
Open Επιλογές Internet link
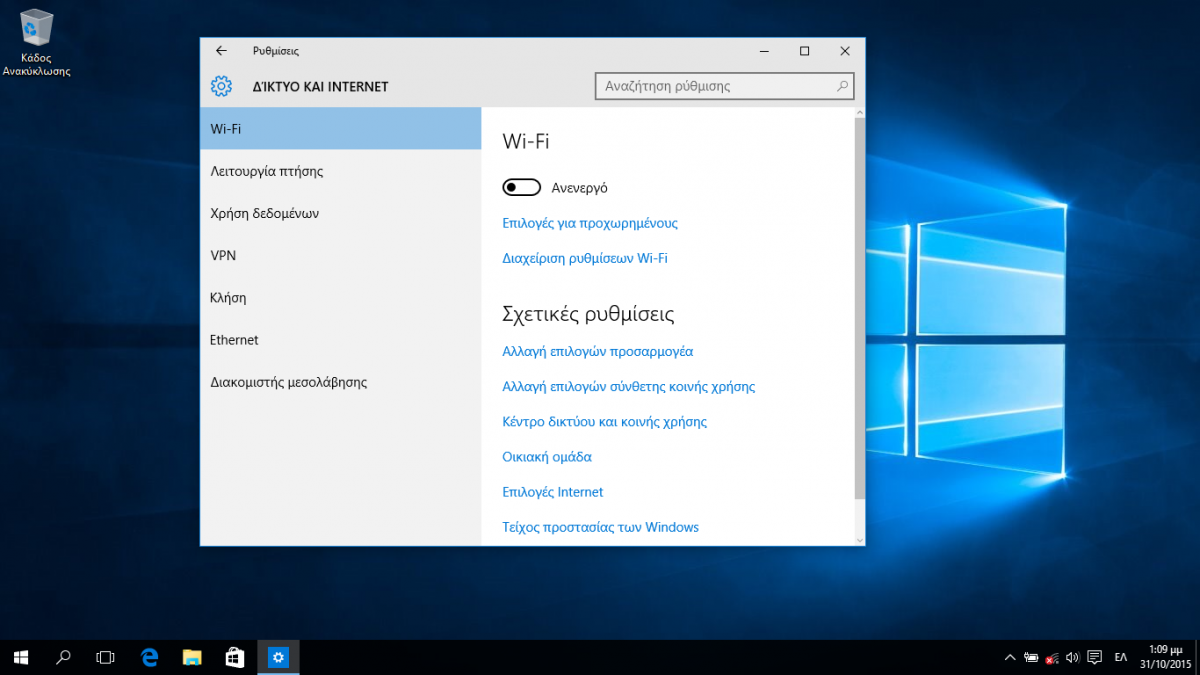(x=553, y=492)
